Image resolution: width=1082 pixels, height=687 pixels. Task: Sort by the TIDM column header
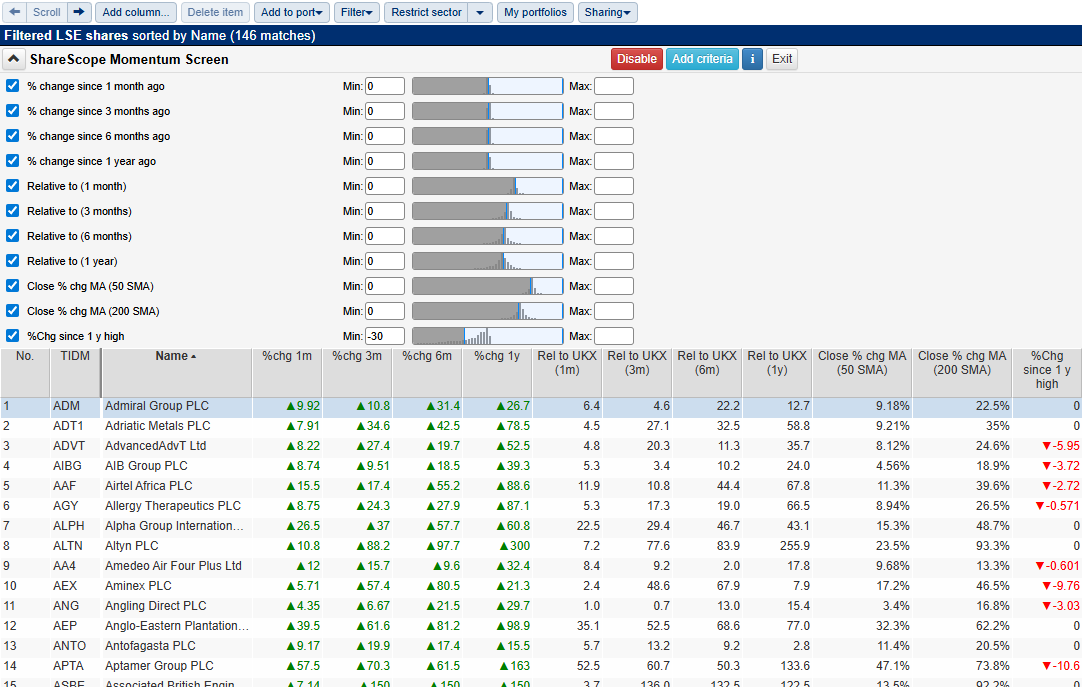click(x=75, y=372)
